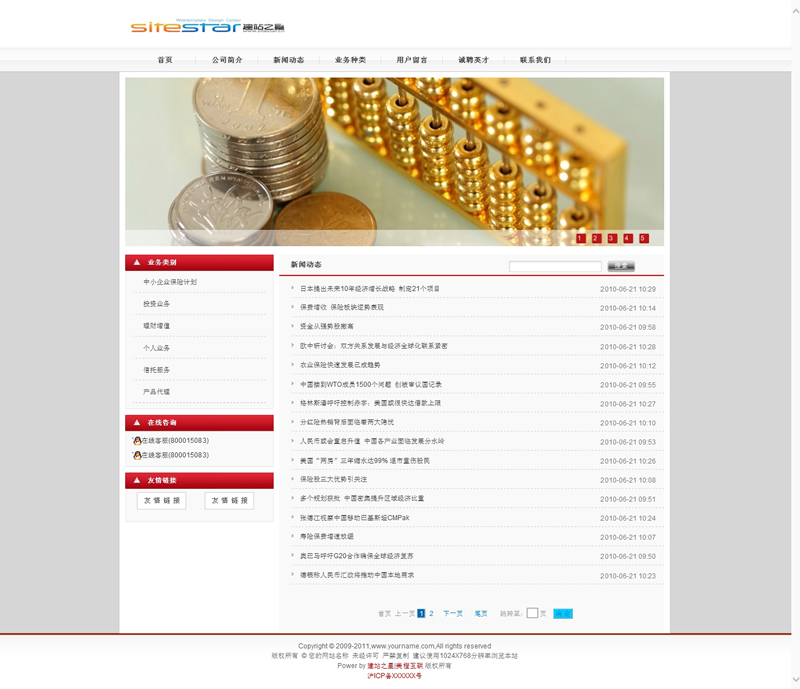Screen dimensions: 800x689
Task: Go to the 用户留言 navigation page
Action: coord(411,60)
